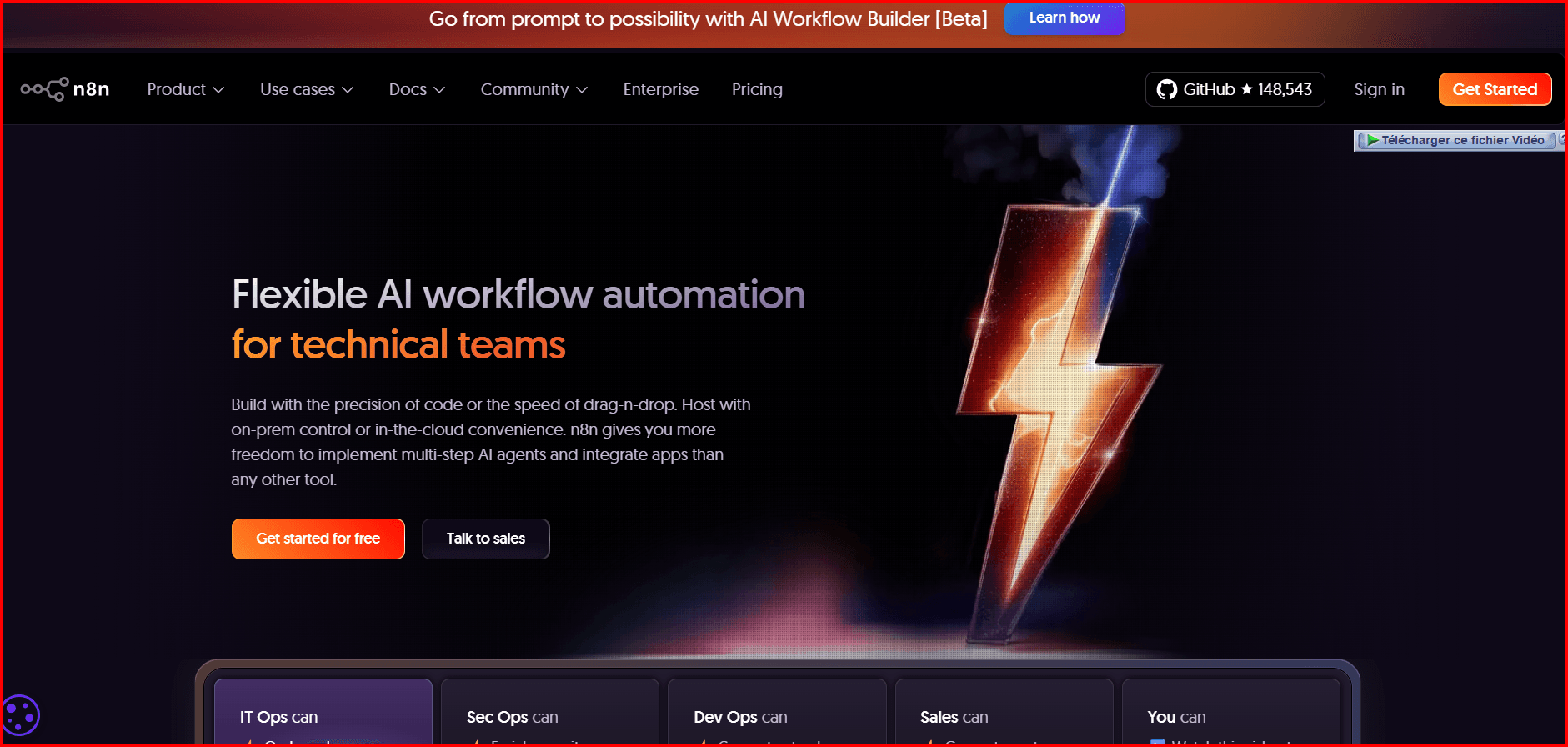The width and height of the screenshot is (1568, 747).
Task: Switch to the Sec Ops can tab
Action: pos(549,715)
